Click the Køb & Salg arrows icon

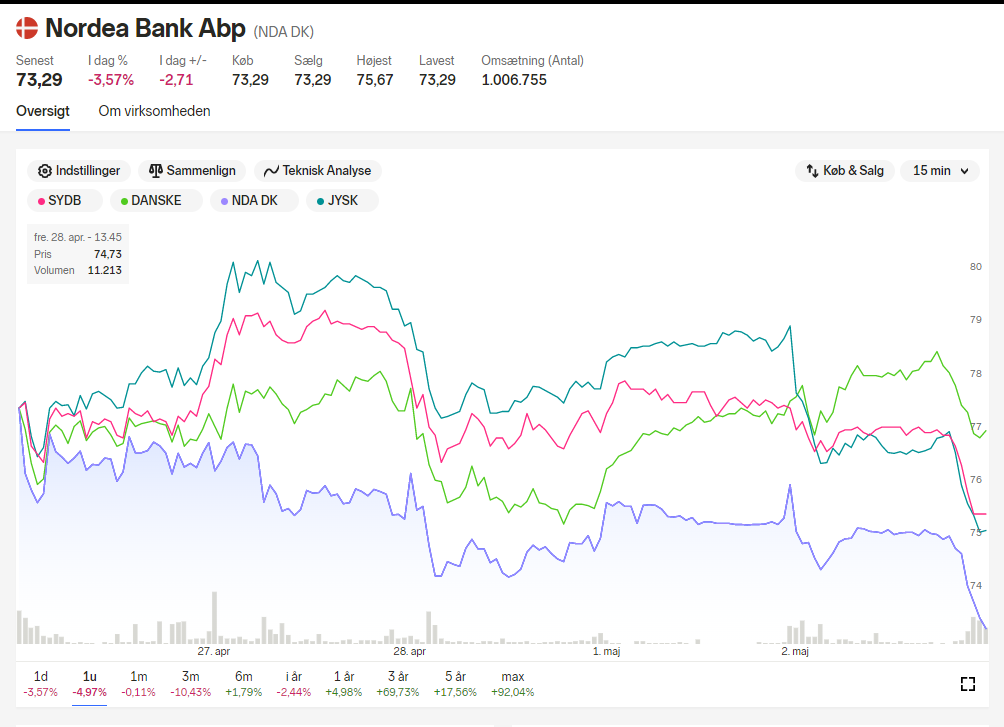coord(812,170)
